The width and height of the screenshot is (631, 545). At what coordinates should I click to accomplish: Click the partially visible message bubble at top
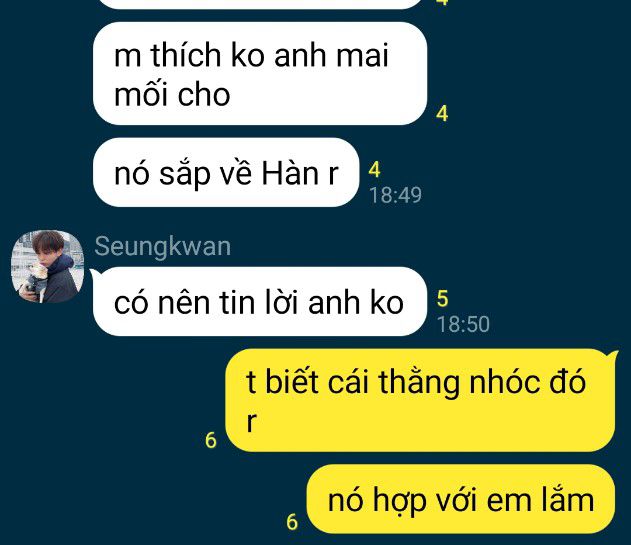coord(260,4)
